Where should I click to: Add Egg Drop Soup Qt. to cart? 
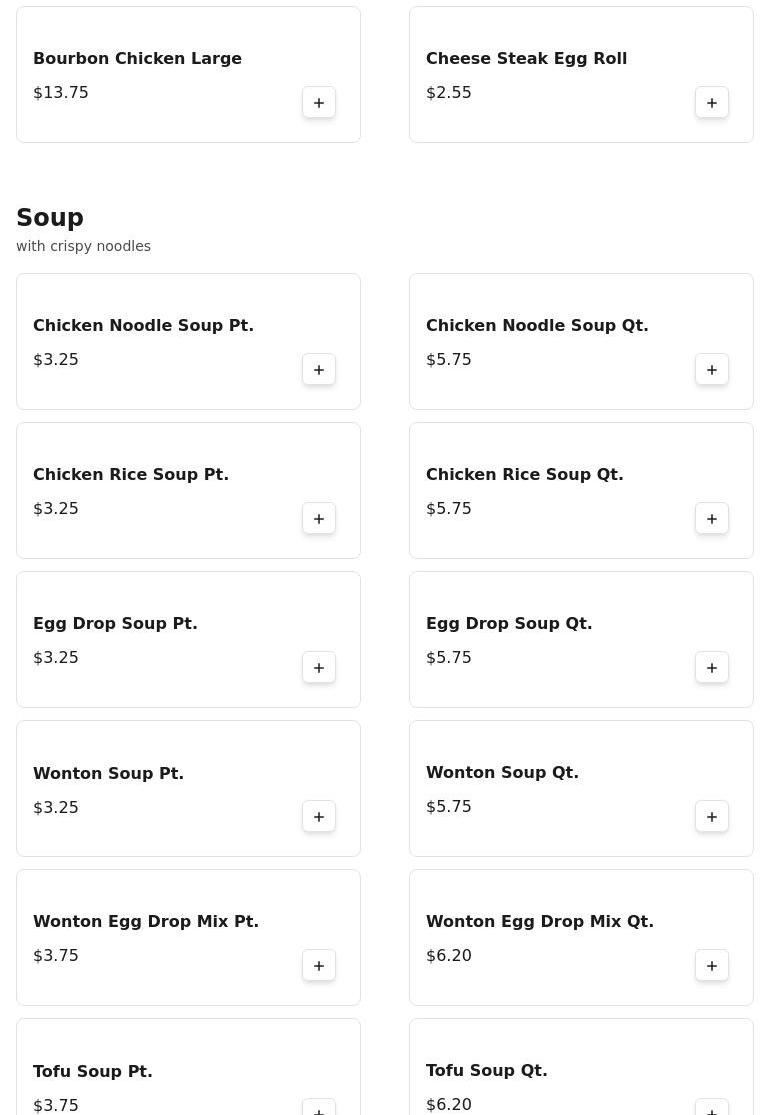pos(712,668)
